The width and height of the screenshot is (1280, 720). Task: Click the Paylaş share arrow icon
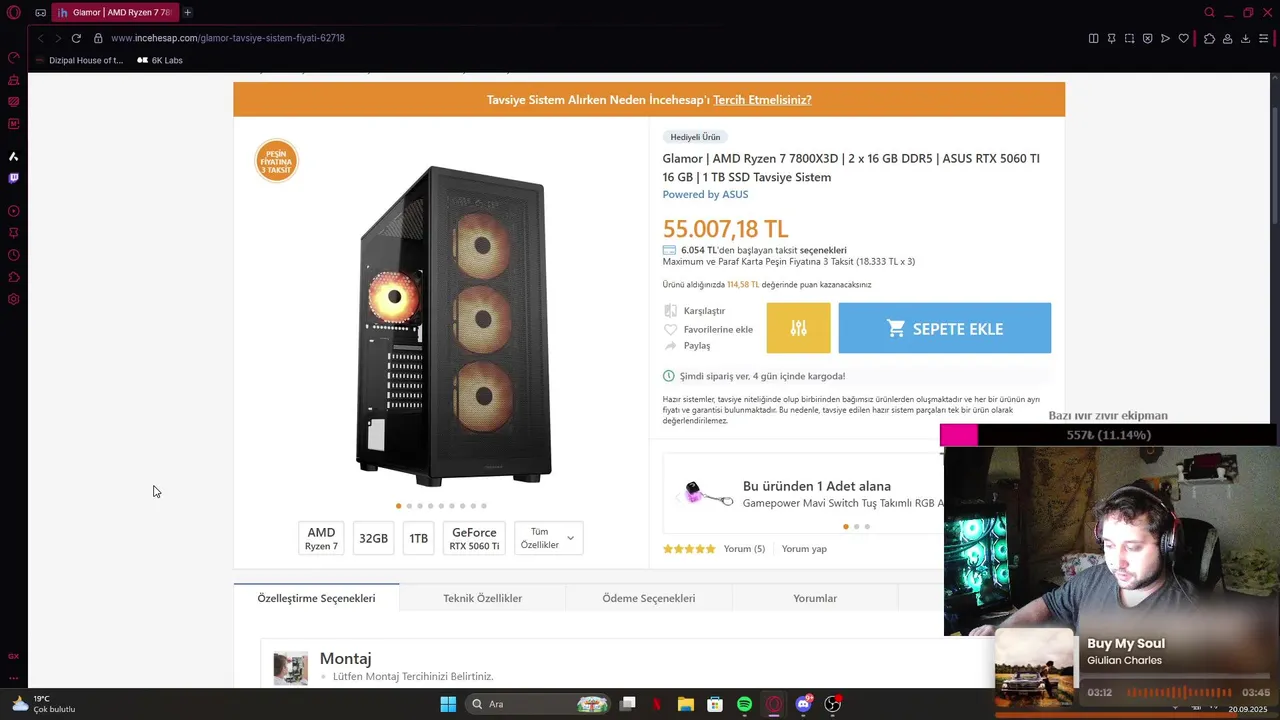click(670, 346)
